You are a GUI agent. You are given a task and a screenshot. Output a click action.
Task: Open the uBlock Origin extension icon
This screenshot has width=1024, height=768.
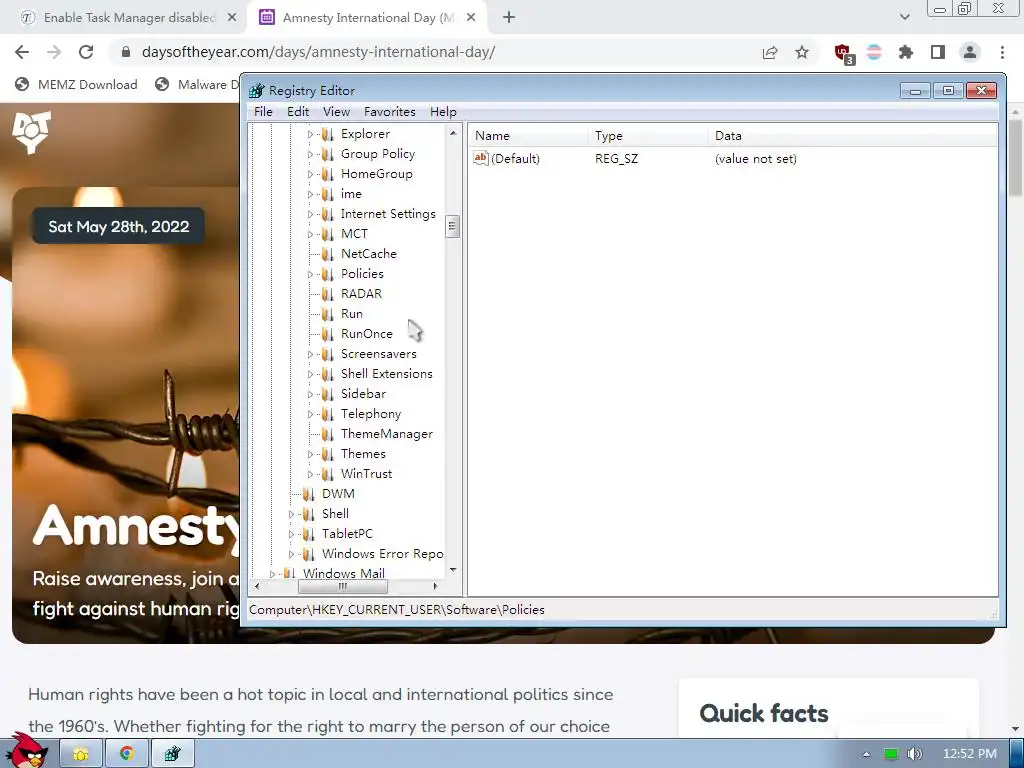tap(844, 54)
